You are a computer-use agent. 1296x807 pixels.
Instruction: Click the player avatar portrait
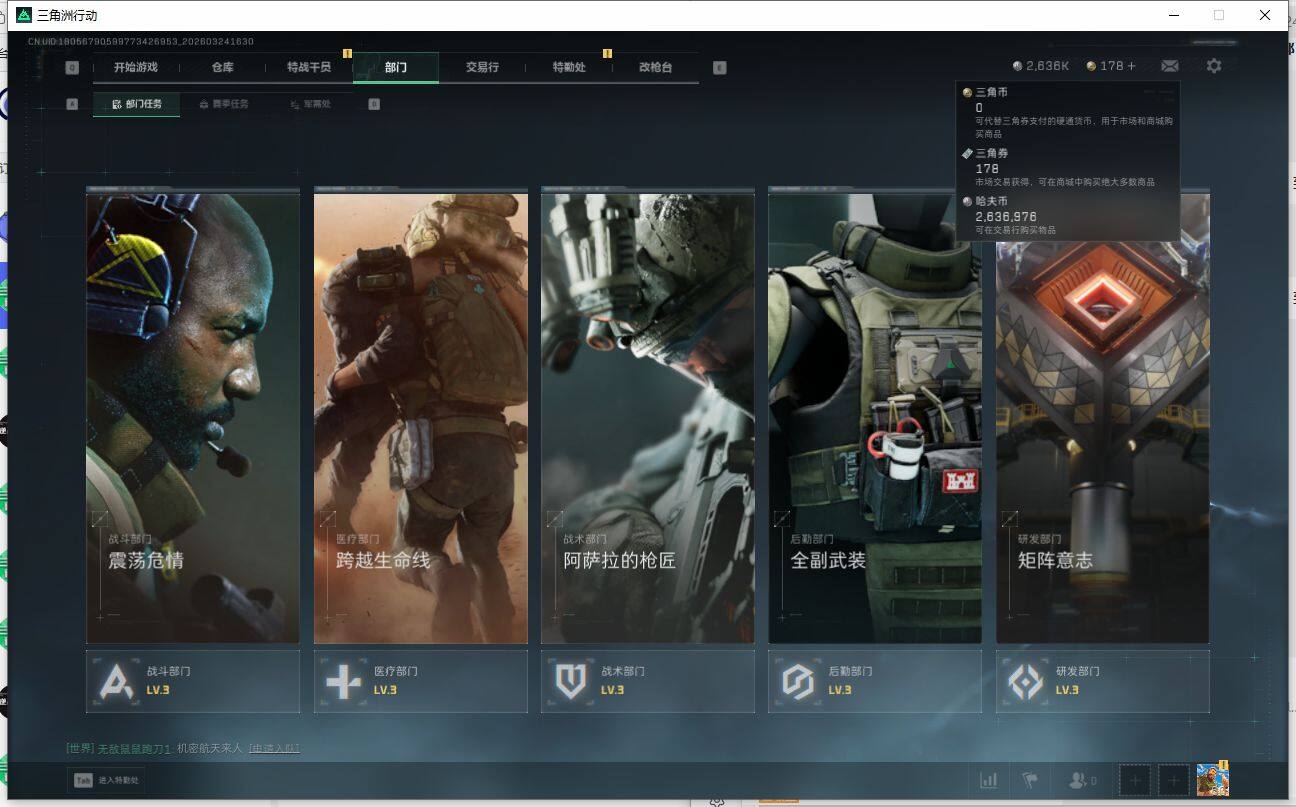click(1212, 779)
